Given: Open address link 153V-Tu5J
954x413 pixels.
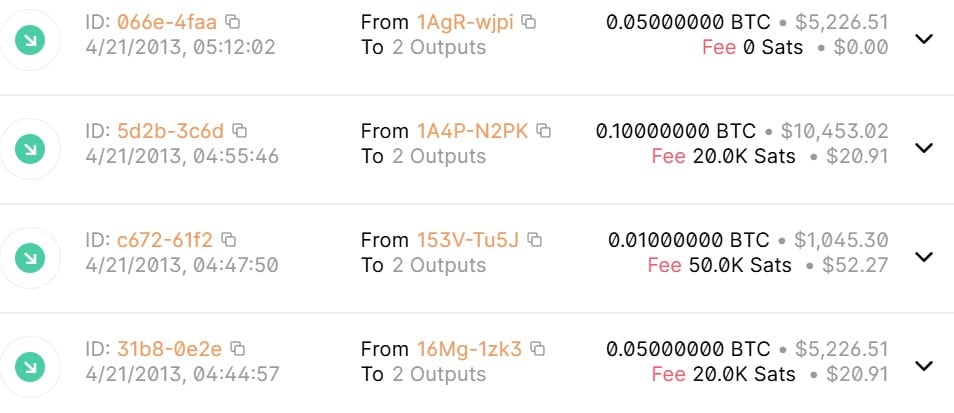Looking at the screenshot, I should (x=468, y=240).
